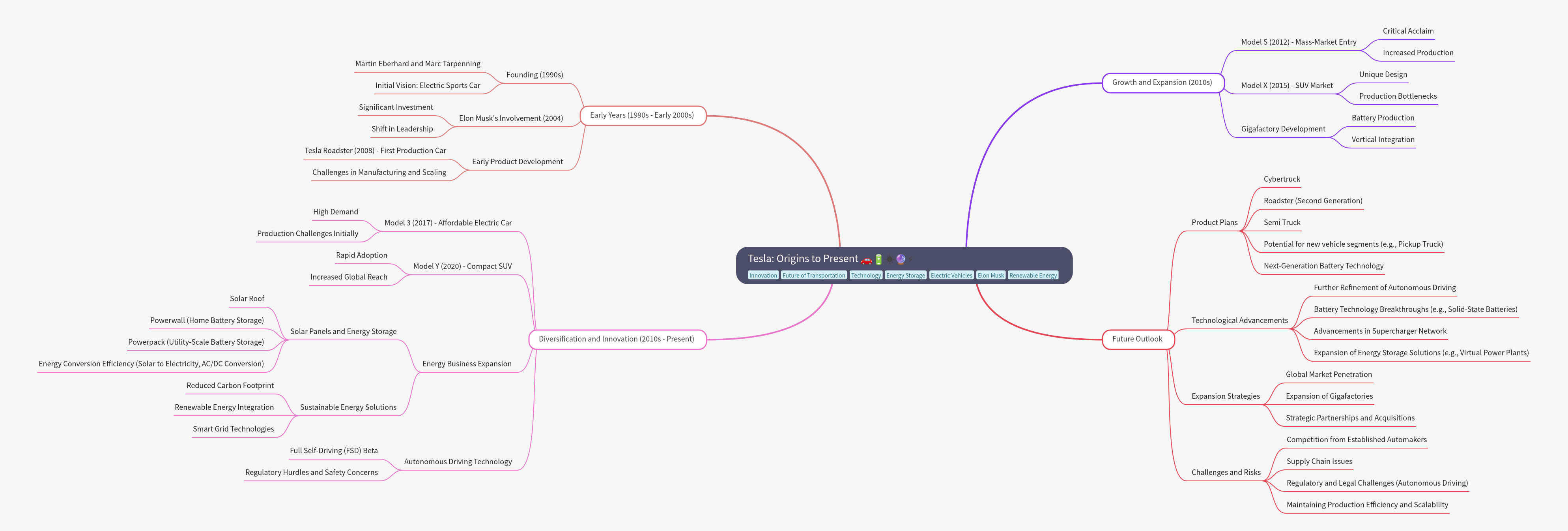The width and height of the screenshot is (1568, 531).
Task: Select Competition from Established Automakers leaf
Action: [x=1356, y=440]
